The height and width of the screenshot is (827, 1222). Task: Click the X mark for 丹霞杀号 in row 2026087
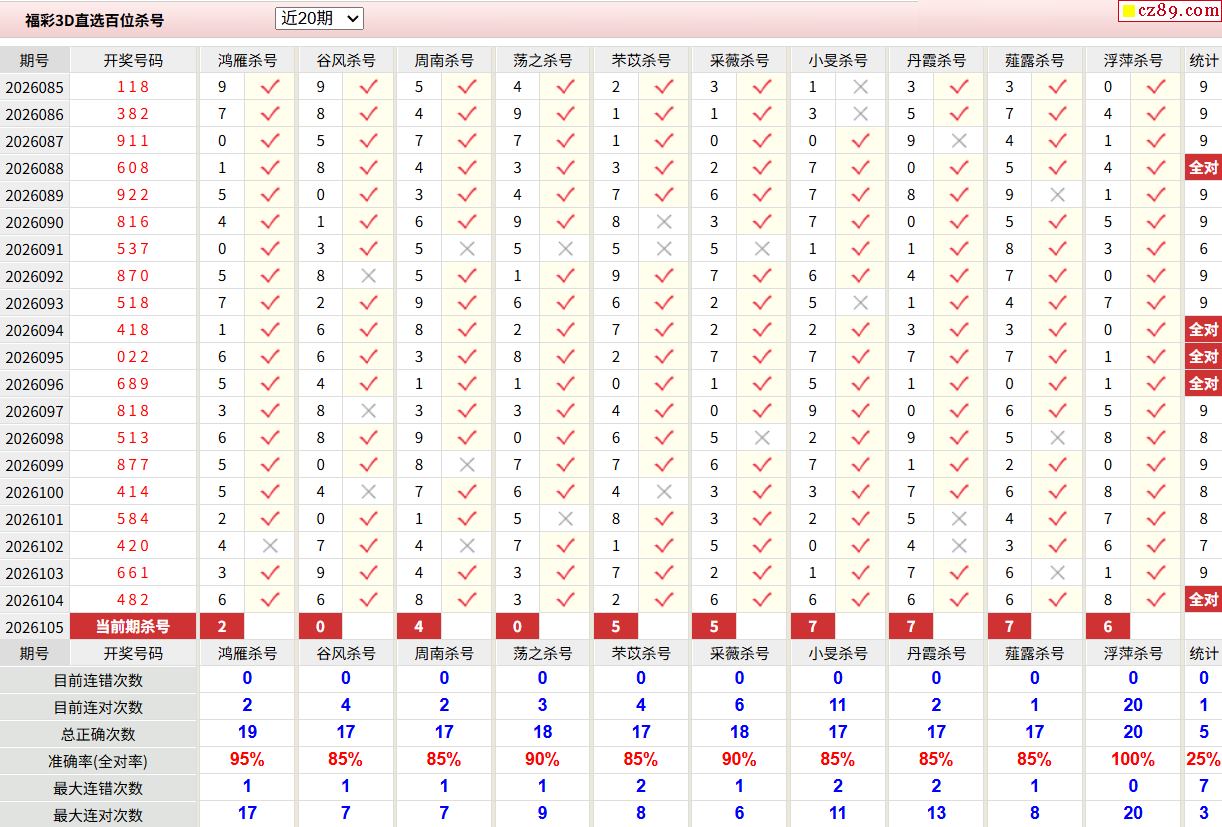pyautogui.click(x=959, y=141)
